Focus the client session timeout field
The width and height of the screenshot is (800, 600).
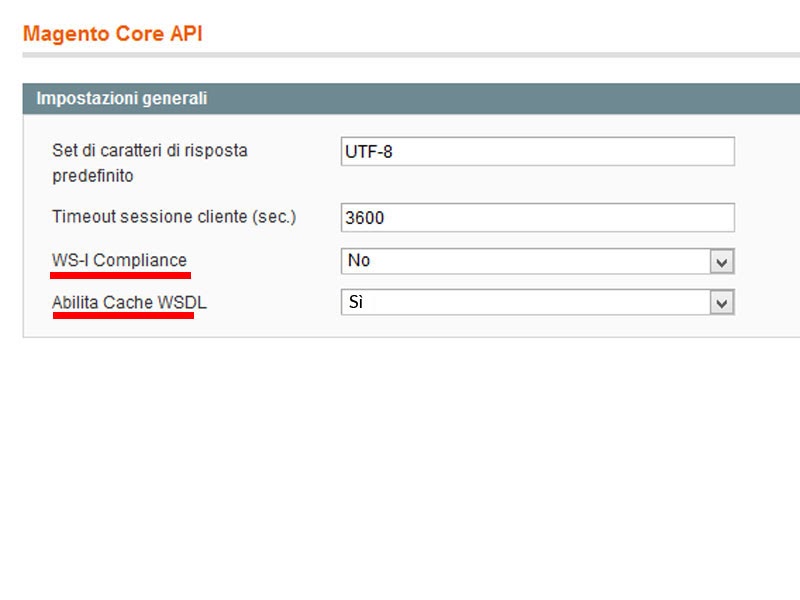click(537, 217)
